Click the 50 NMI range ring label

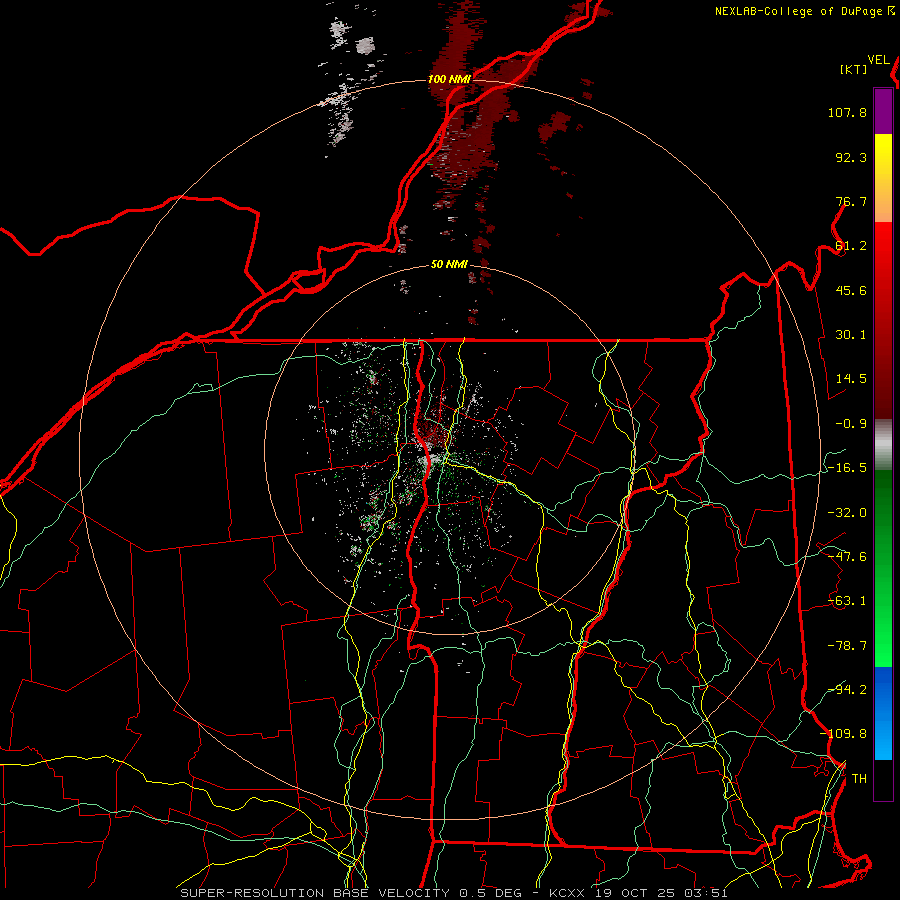click(449, 264)
